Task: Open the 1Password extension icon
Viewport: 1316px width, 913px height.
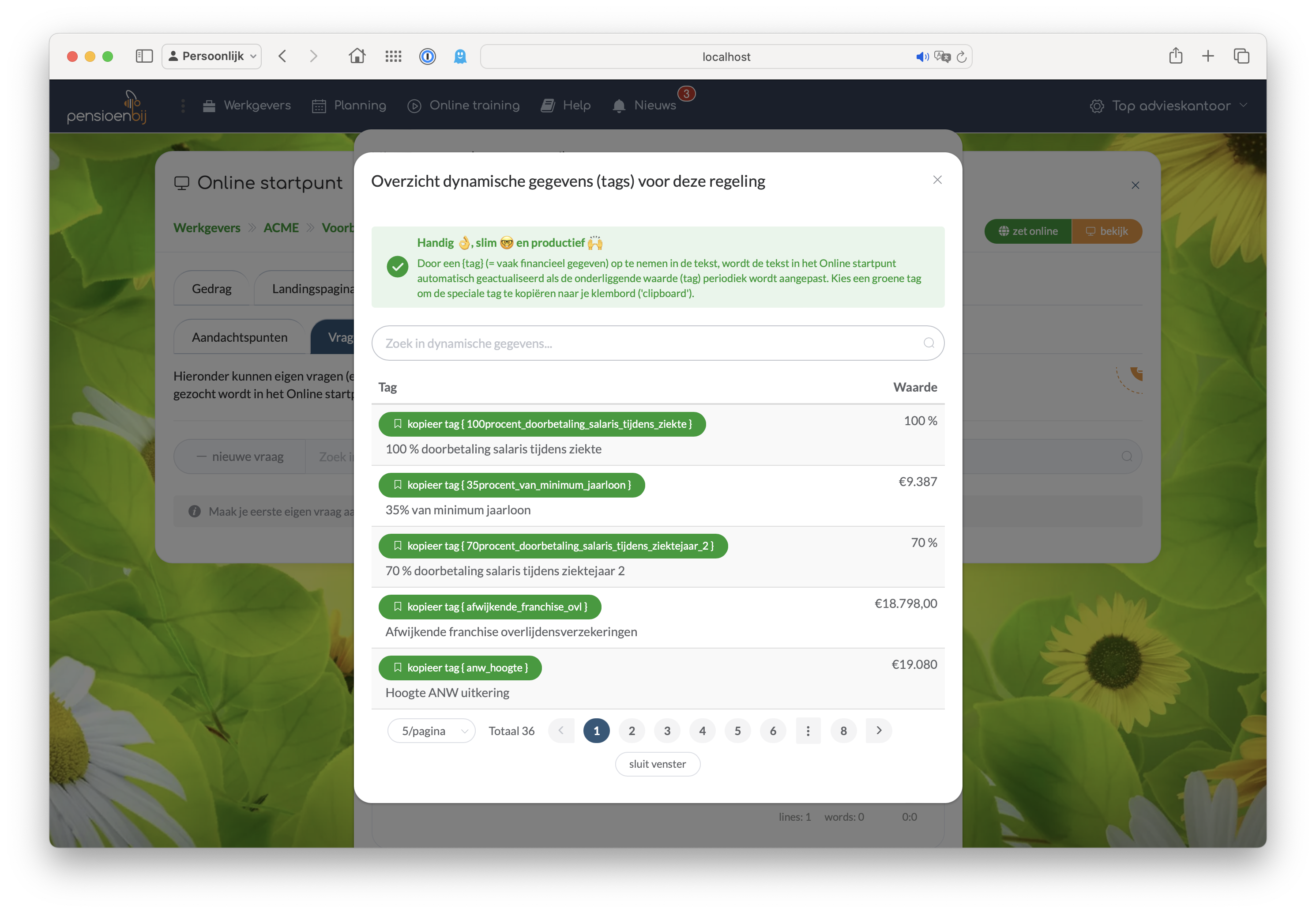Action: (428, 56)
